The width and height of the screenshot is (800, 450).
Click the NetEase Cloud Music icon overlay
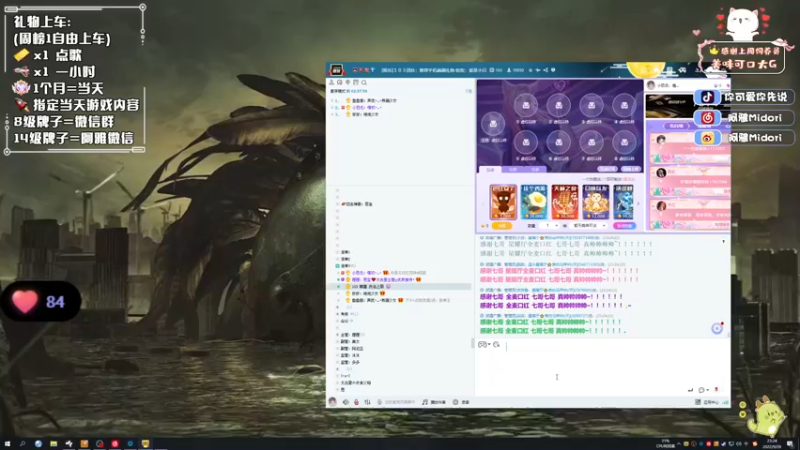[x=707, y=118]
